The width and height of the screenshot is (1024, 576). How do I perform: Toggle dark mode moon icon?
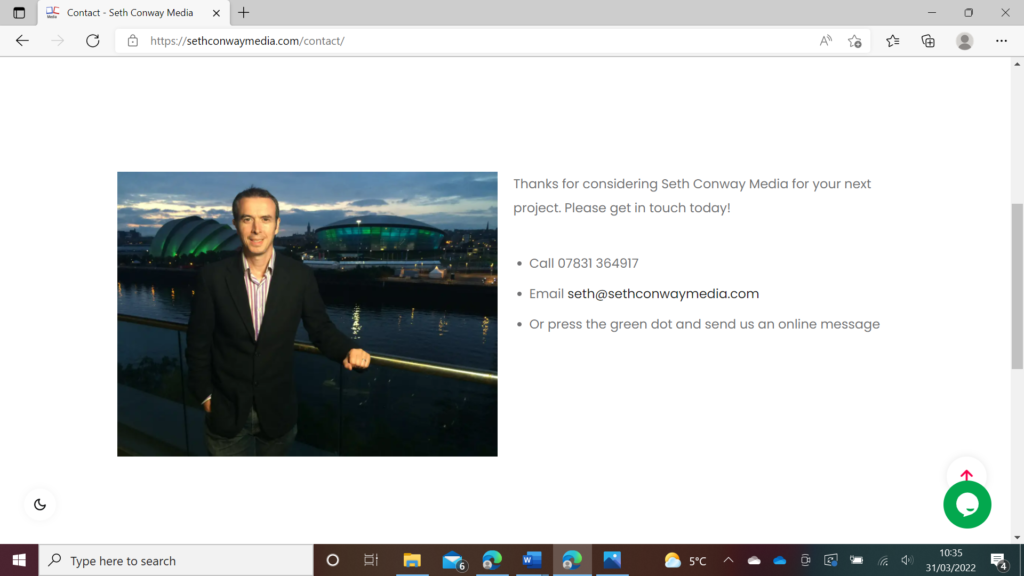click(x=40, y=504)
